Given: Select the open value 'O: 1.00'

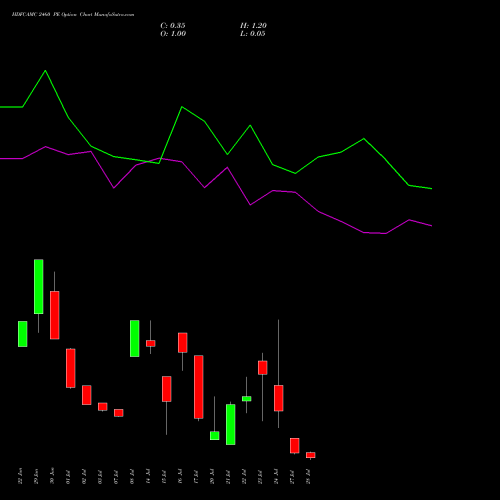Looking at the screenshot, I should point(173,34).
